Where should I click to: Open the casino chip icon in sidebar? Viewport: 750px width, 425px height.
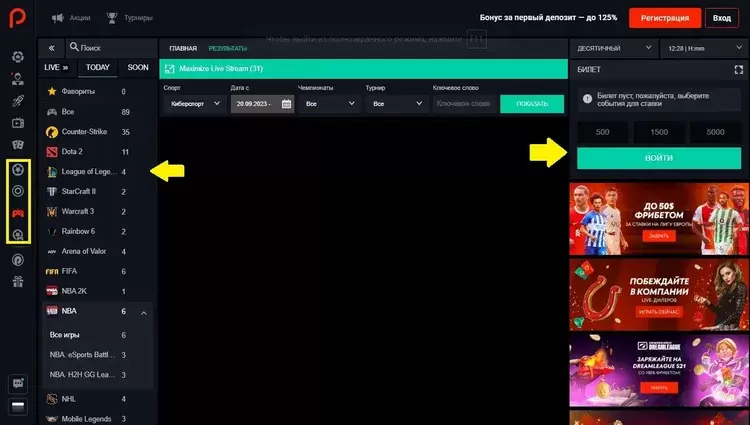pos(18,57)
